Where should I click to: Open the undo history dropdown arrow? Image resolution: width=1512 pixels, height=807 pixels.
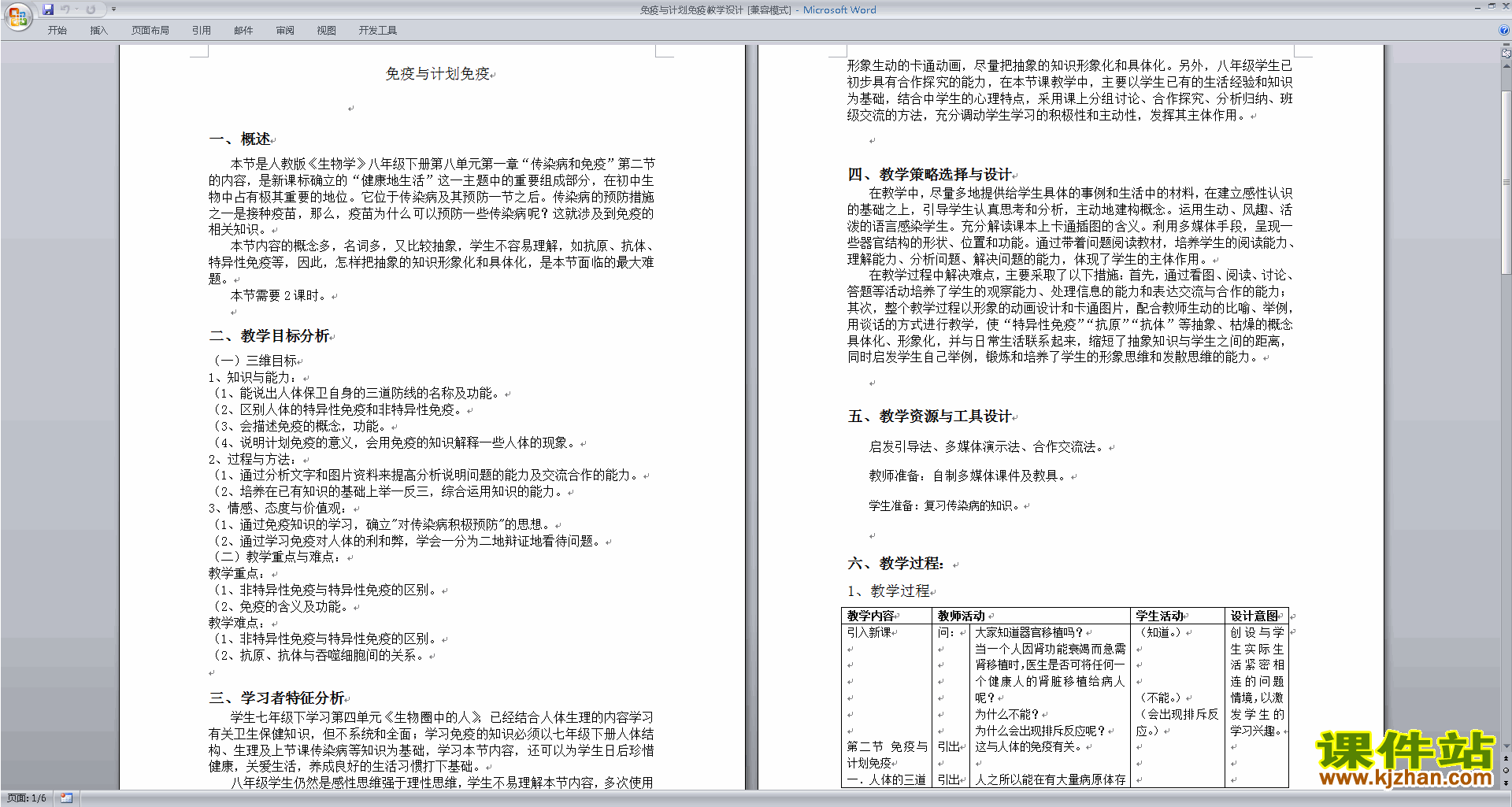click(76, 9)
